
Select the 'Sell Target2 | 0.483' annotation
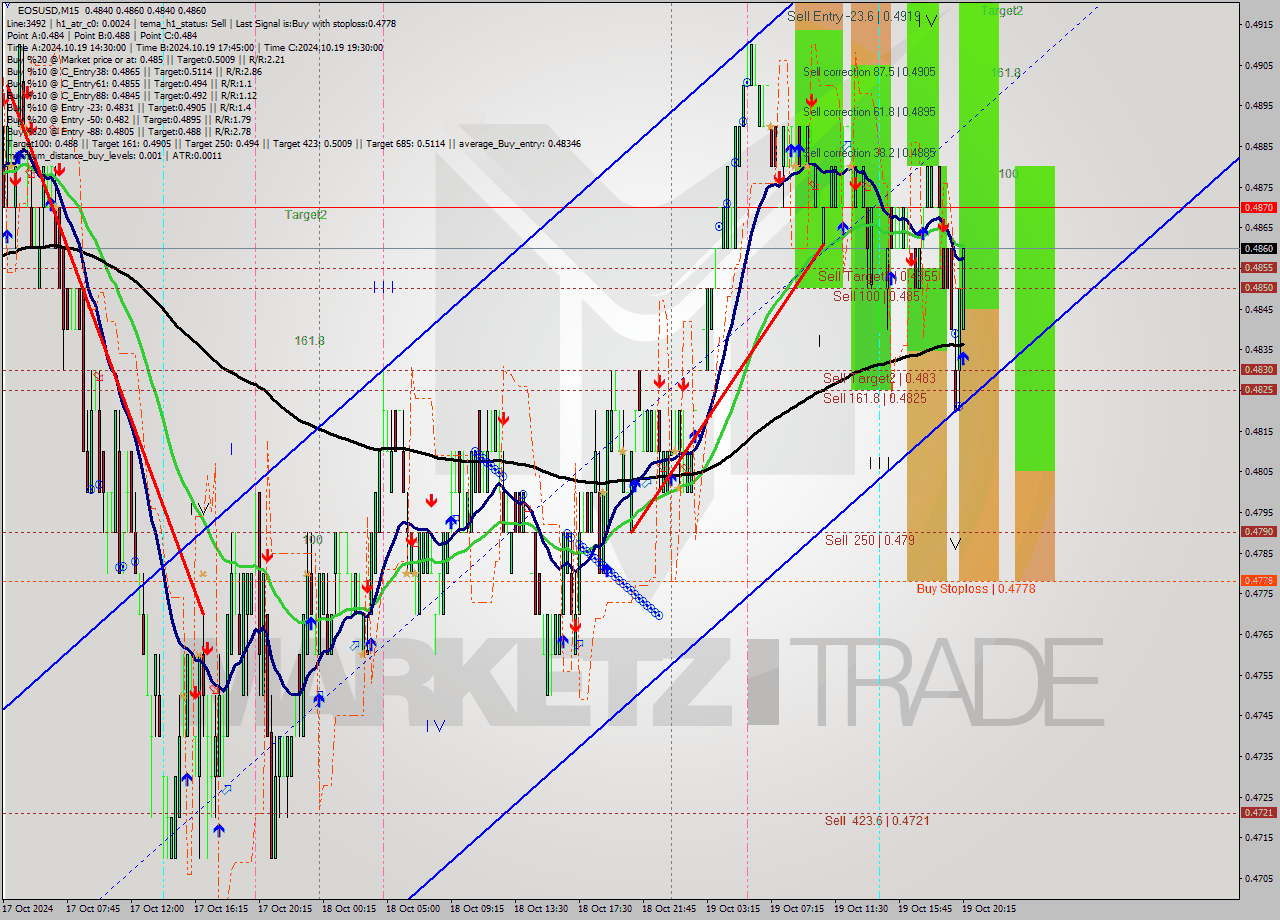(880, 378)
